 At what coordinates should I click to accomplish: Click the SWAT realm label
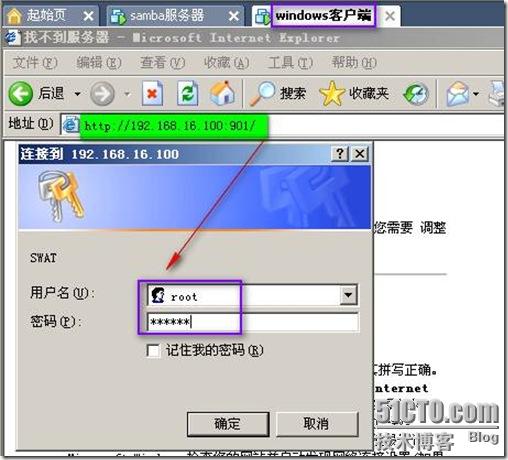43,258
